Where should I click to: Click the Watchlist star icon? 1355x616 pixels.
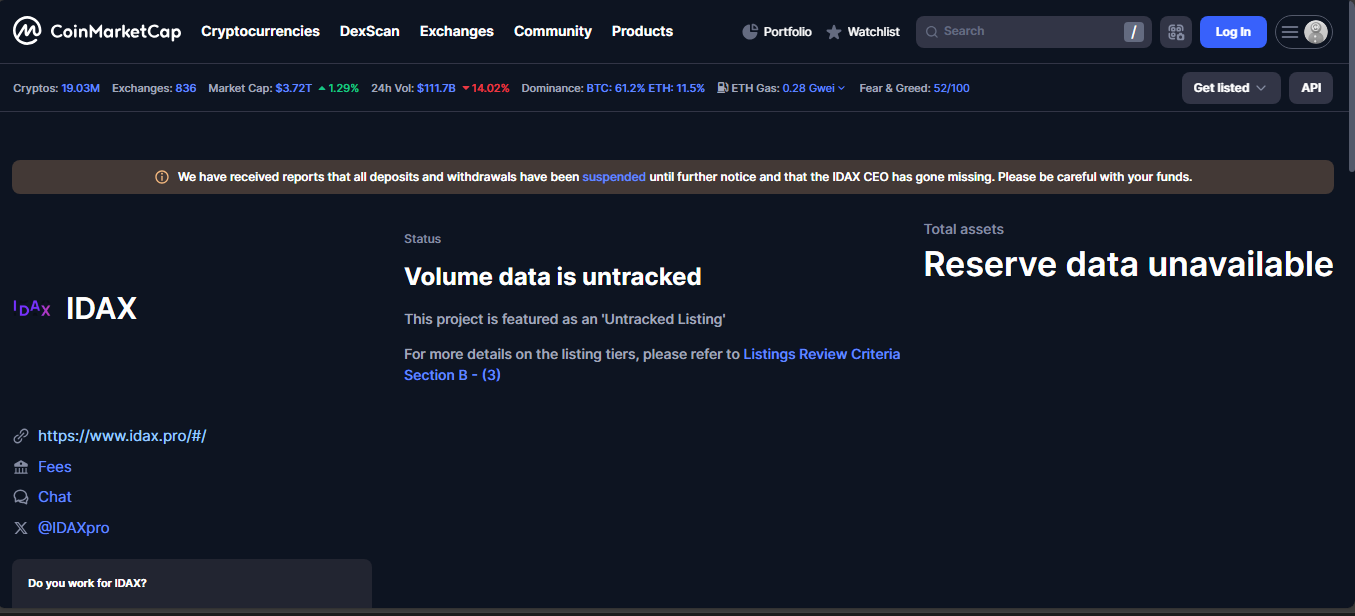point(834,32)
